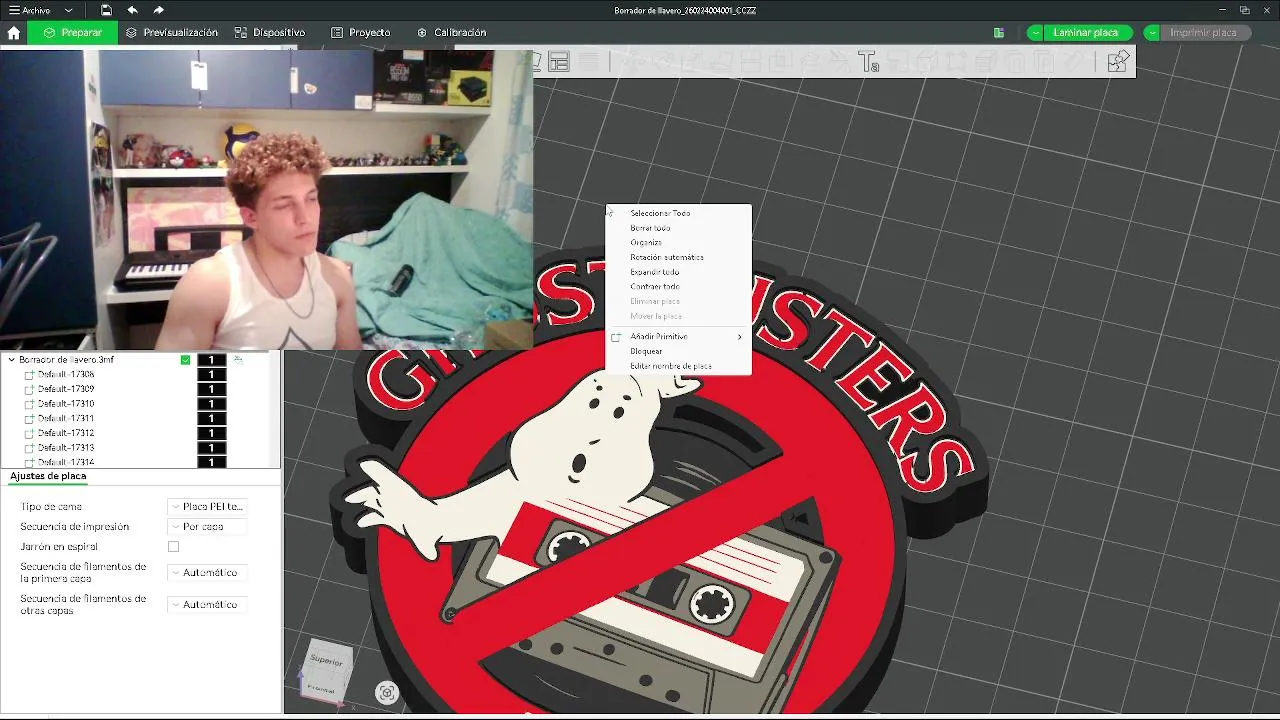Open other layers filament sequence Automático dropdown
1280x720 pixels.
pos(207,605)
